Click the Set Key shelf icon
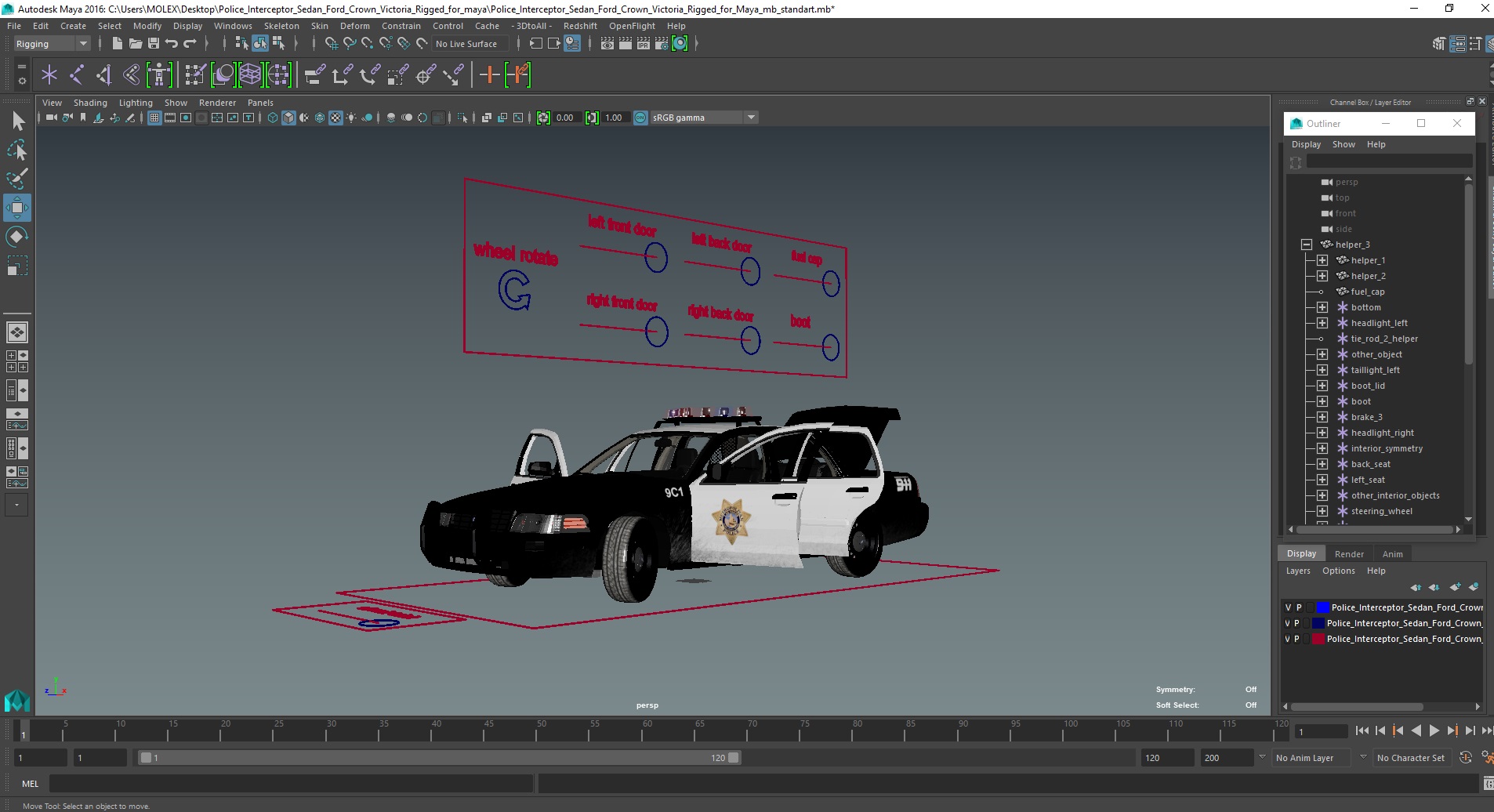Screen dimensions: 1494x812 pyautogui.click(x=490, y=75)
